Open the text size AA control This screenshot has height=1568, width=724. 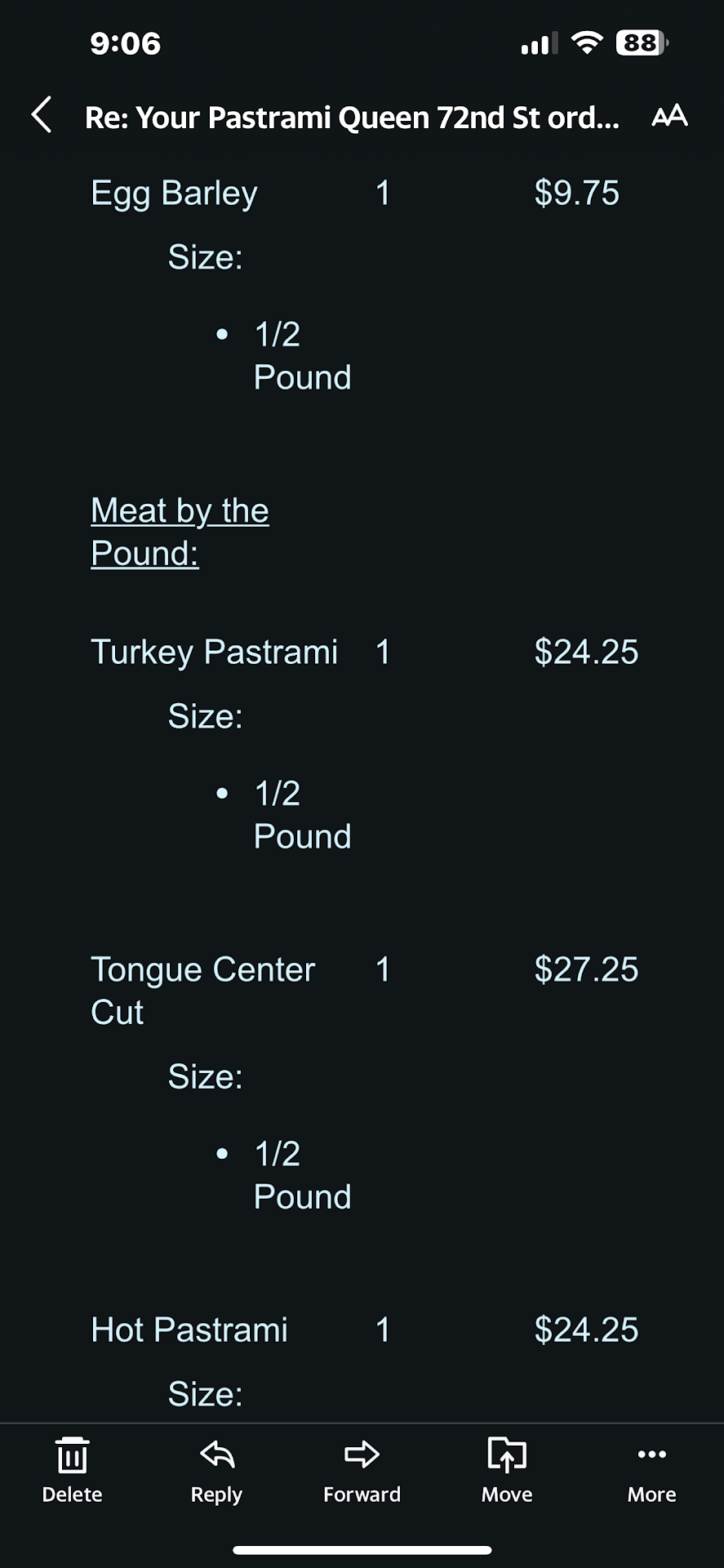pos(669,116)
